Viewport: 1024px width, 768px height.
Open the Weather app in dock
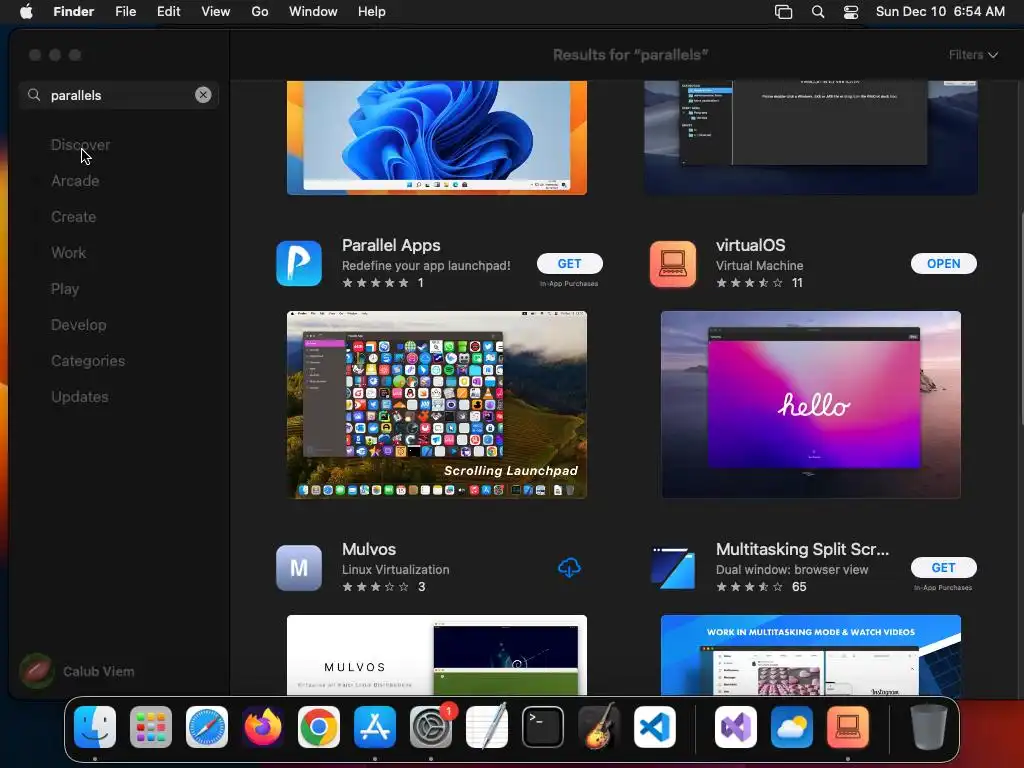coord(792,727)
